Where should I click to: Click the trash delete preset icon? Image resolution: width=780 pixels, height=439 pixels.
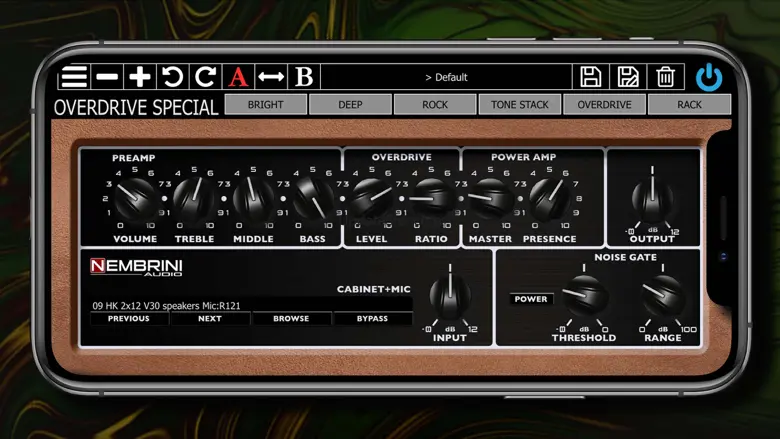point(666,77)
